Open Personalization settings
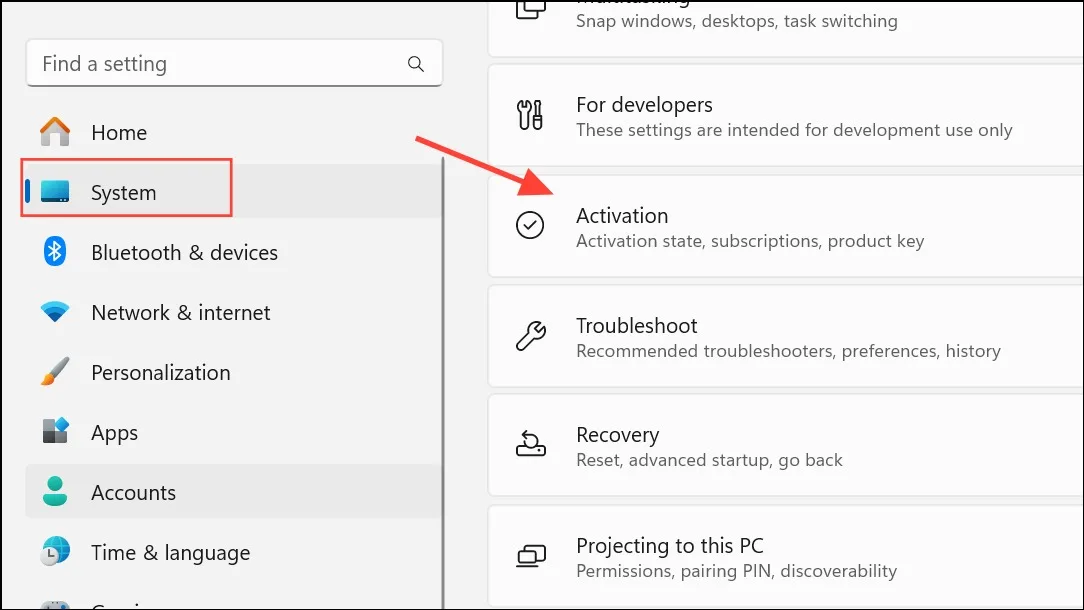This screenshot has height=610, width=1084. coord(234,372)
